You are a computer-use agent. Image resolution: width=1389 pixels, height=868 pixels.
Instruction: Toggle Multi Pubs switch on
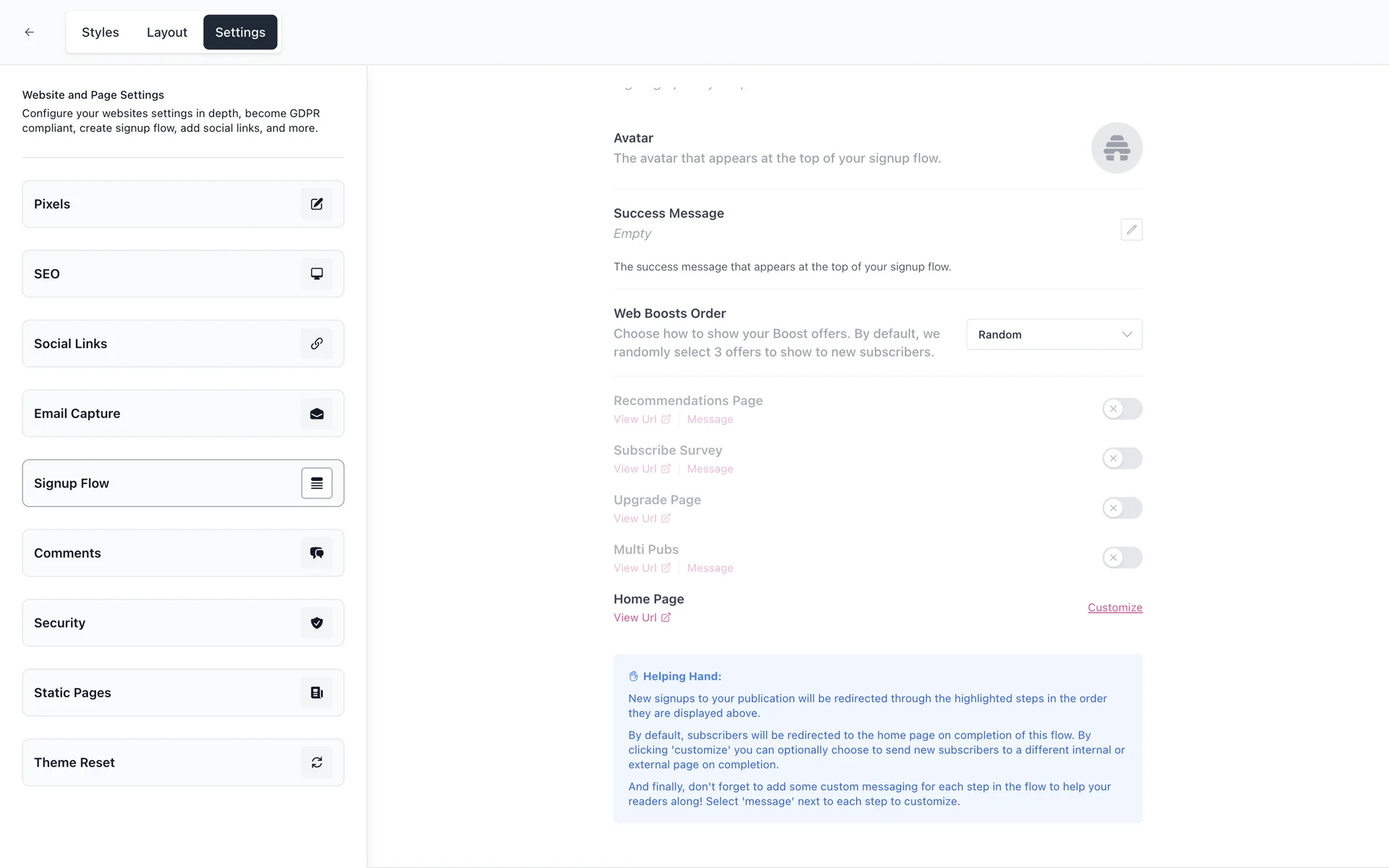(1121, 558)
